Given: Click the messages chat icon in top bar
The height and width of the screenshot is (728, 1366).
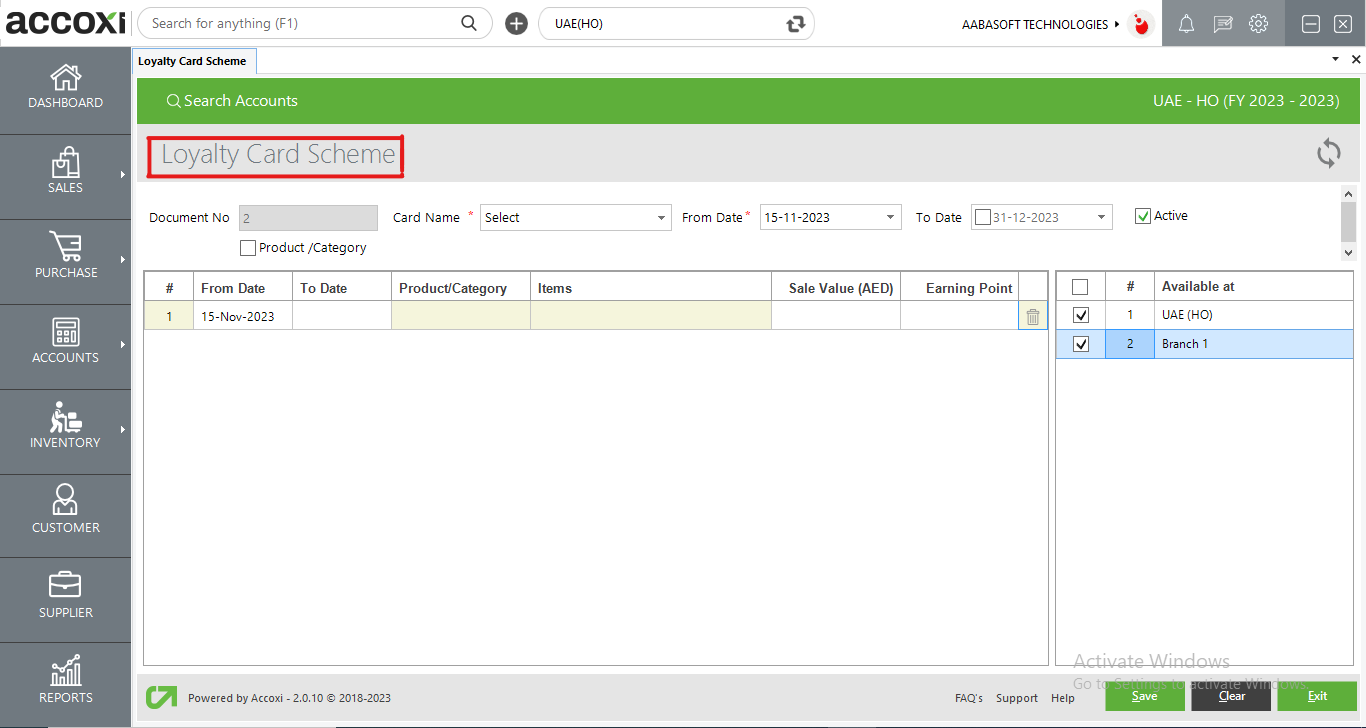Looking at the screenshot, I should [1222, 24].
